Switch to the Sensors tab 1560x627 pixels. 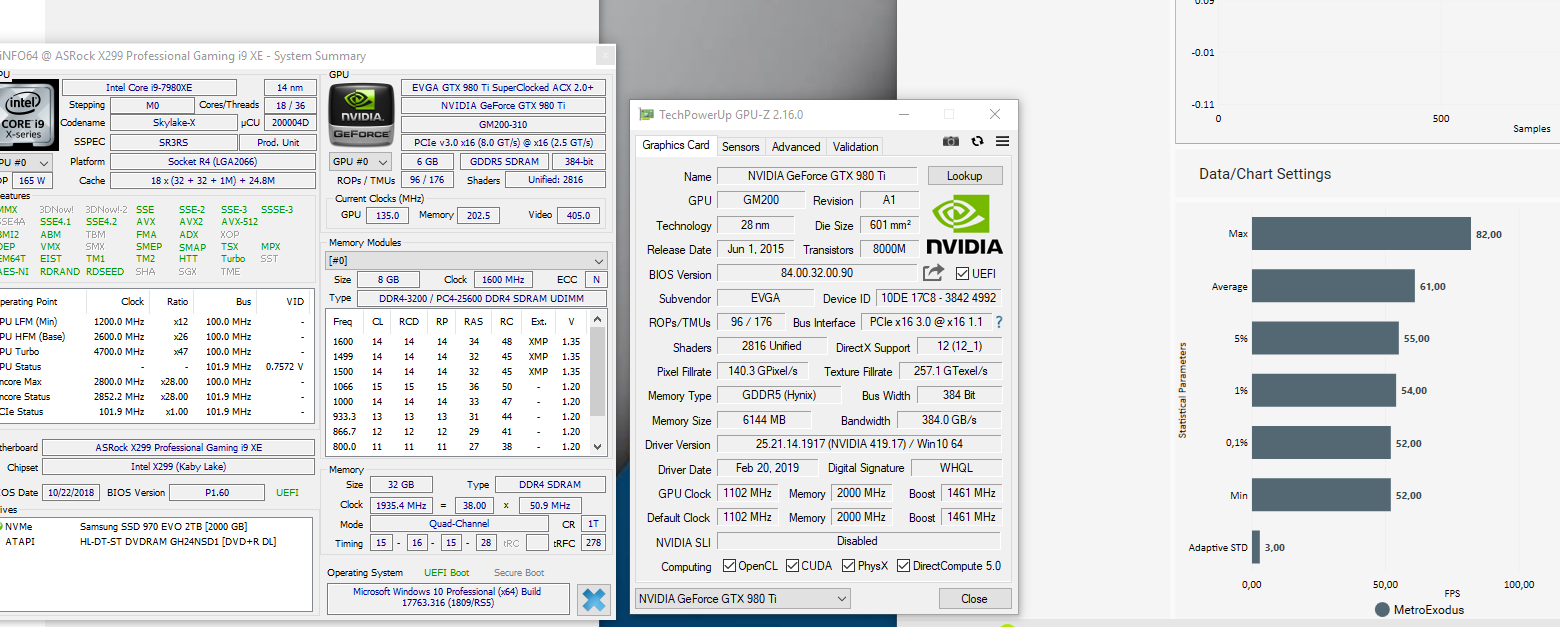coord(741,146)
